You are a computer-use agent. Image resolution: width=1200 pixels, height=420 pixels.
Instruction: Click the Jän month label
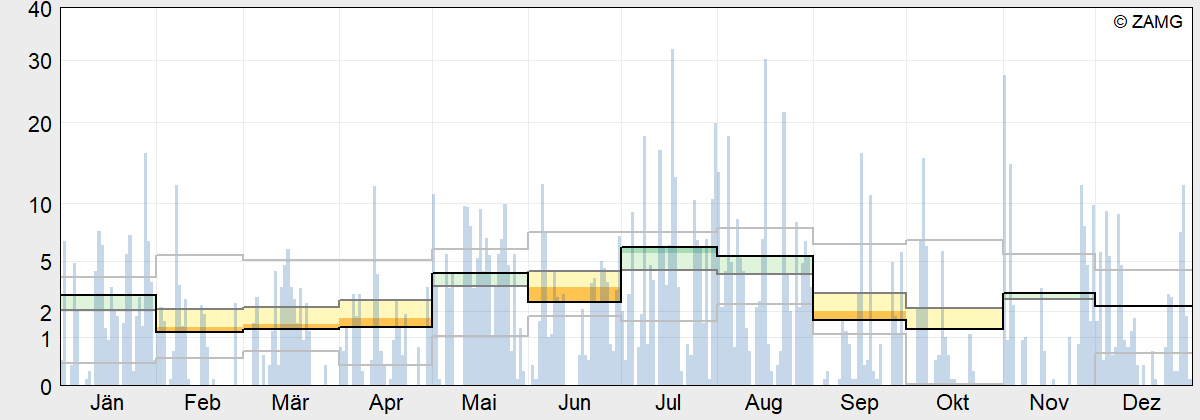coord(107,403)
